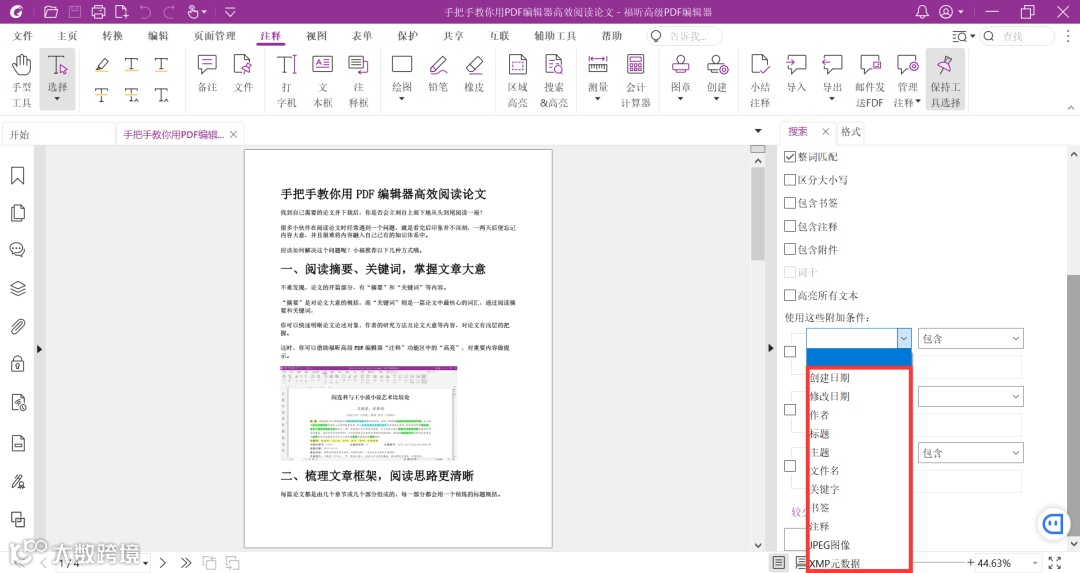
Task: Export comments
Action: click(x=832, y=77)
